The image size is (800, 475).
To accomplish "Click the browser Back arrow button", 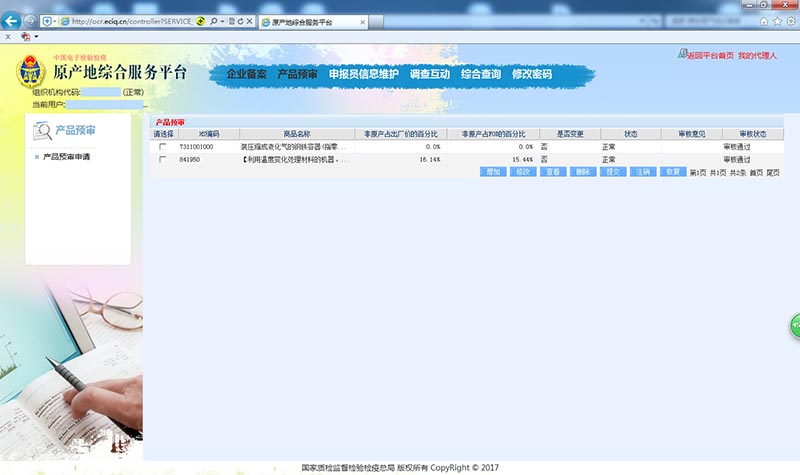I will pos(12,21).
